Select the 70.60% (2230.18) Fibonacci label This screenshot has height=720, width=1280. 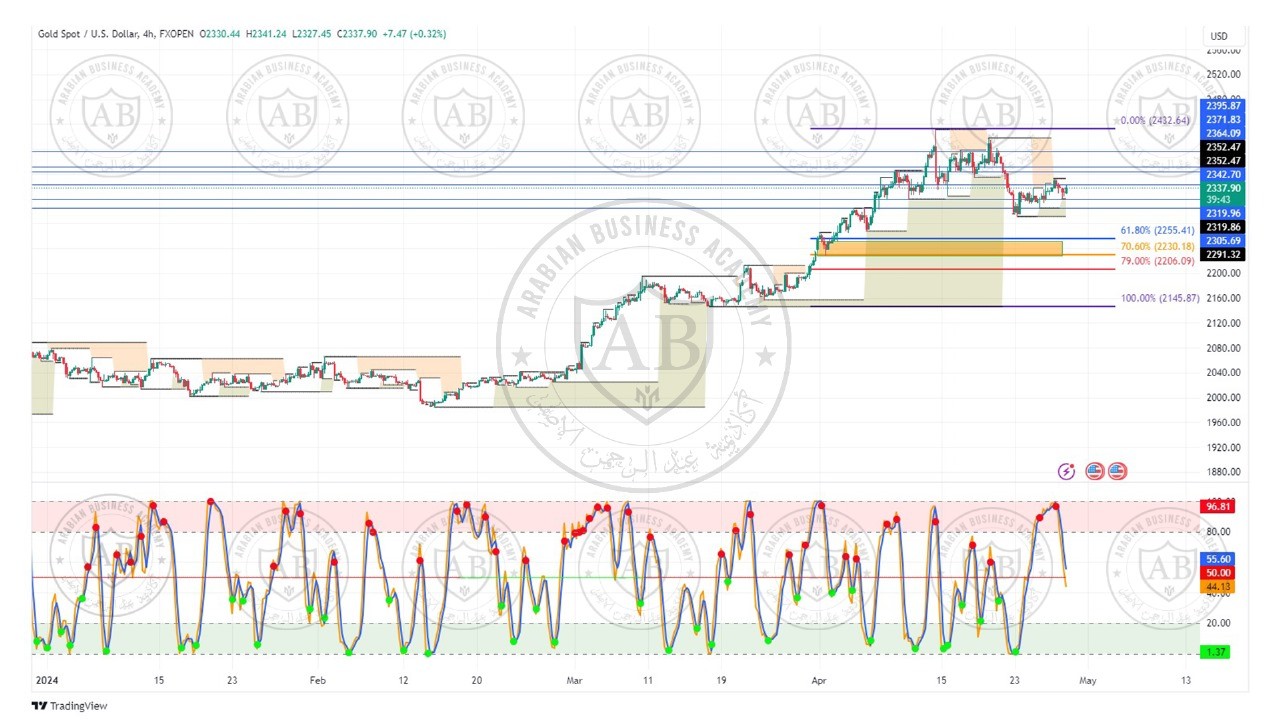pos(1158,246)
